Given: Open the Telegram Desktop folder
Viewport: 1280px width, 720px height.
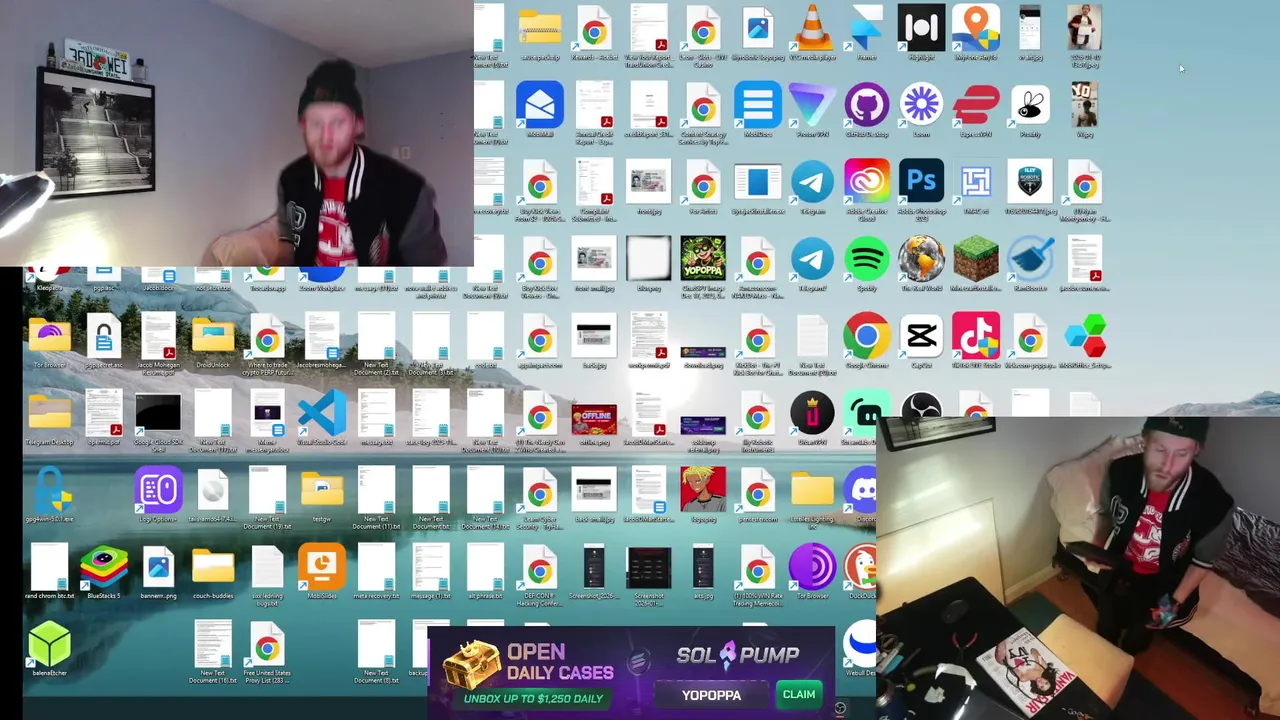Looking at the screenshot, I should pyautogui.click(x=49, y=414).
